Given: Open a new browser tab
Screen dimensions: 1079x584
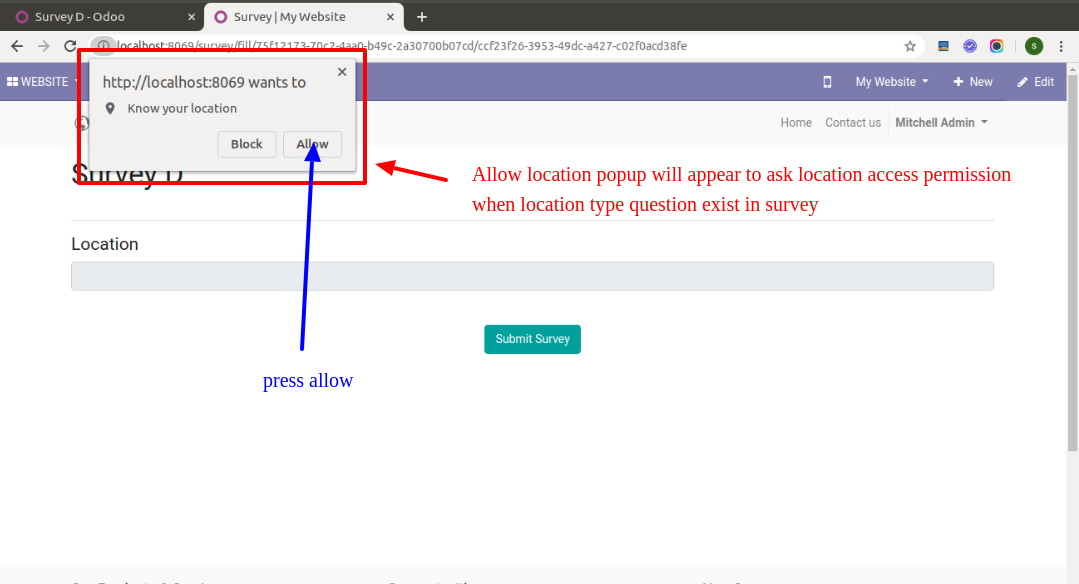Looking at the screenshot, I should [x=422, y=17].
